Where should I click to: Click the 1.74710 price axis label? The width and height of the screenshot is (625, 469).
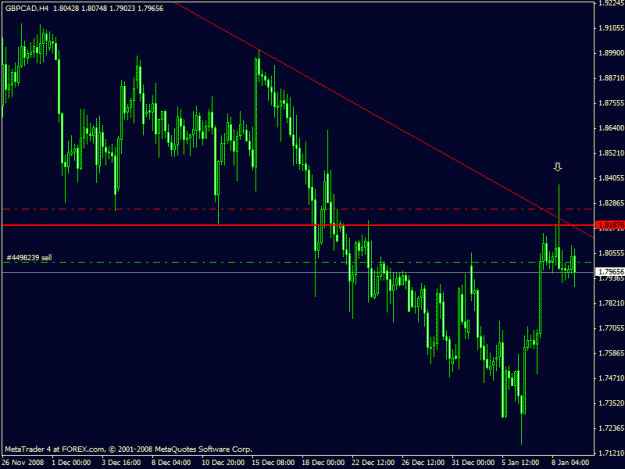click(x=611, y=378)
